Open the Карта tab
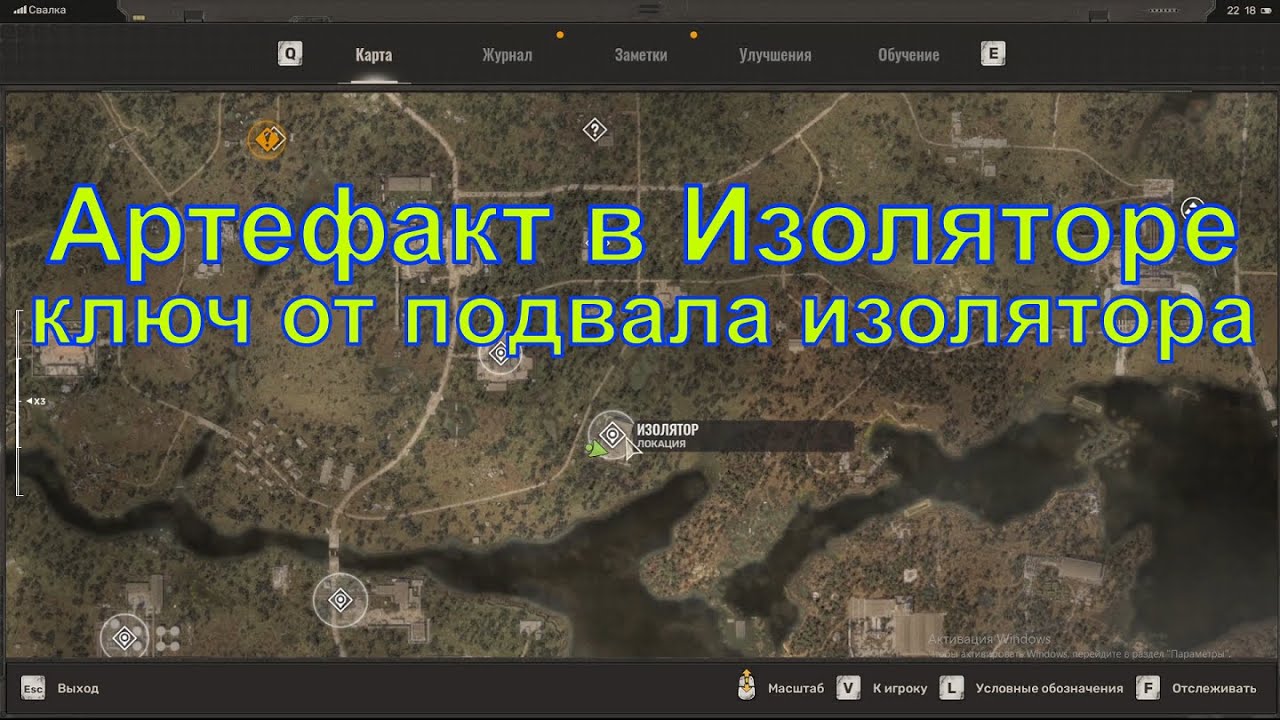1280x720 pixels. [x=373, y=55]
